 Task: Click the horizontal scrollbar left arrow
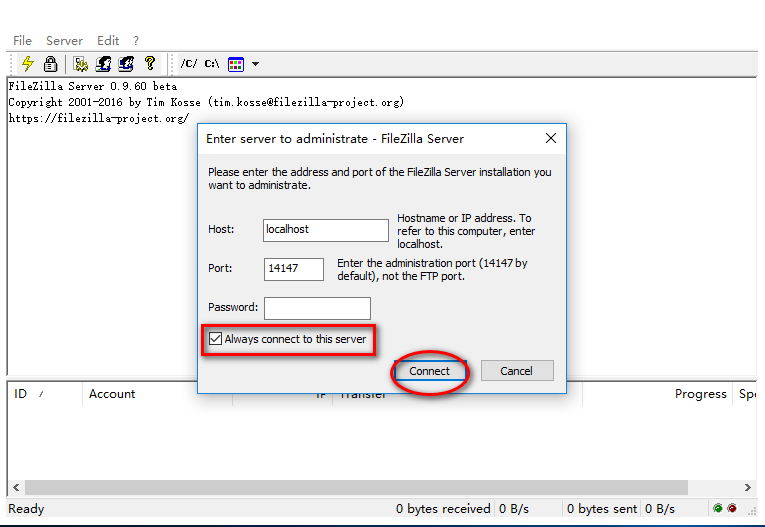[x=16, y=487]
